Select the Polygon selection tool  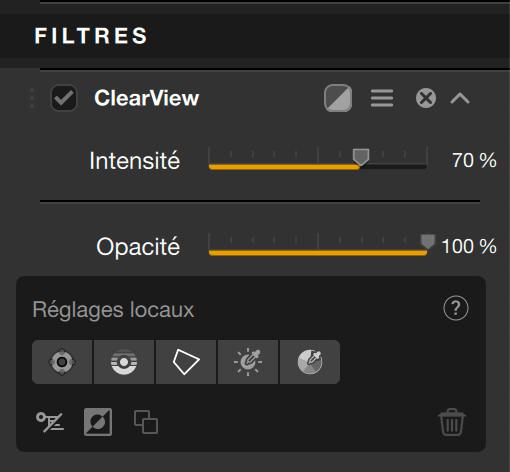186,362
